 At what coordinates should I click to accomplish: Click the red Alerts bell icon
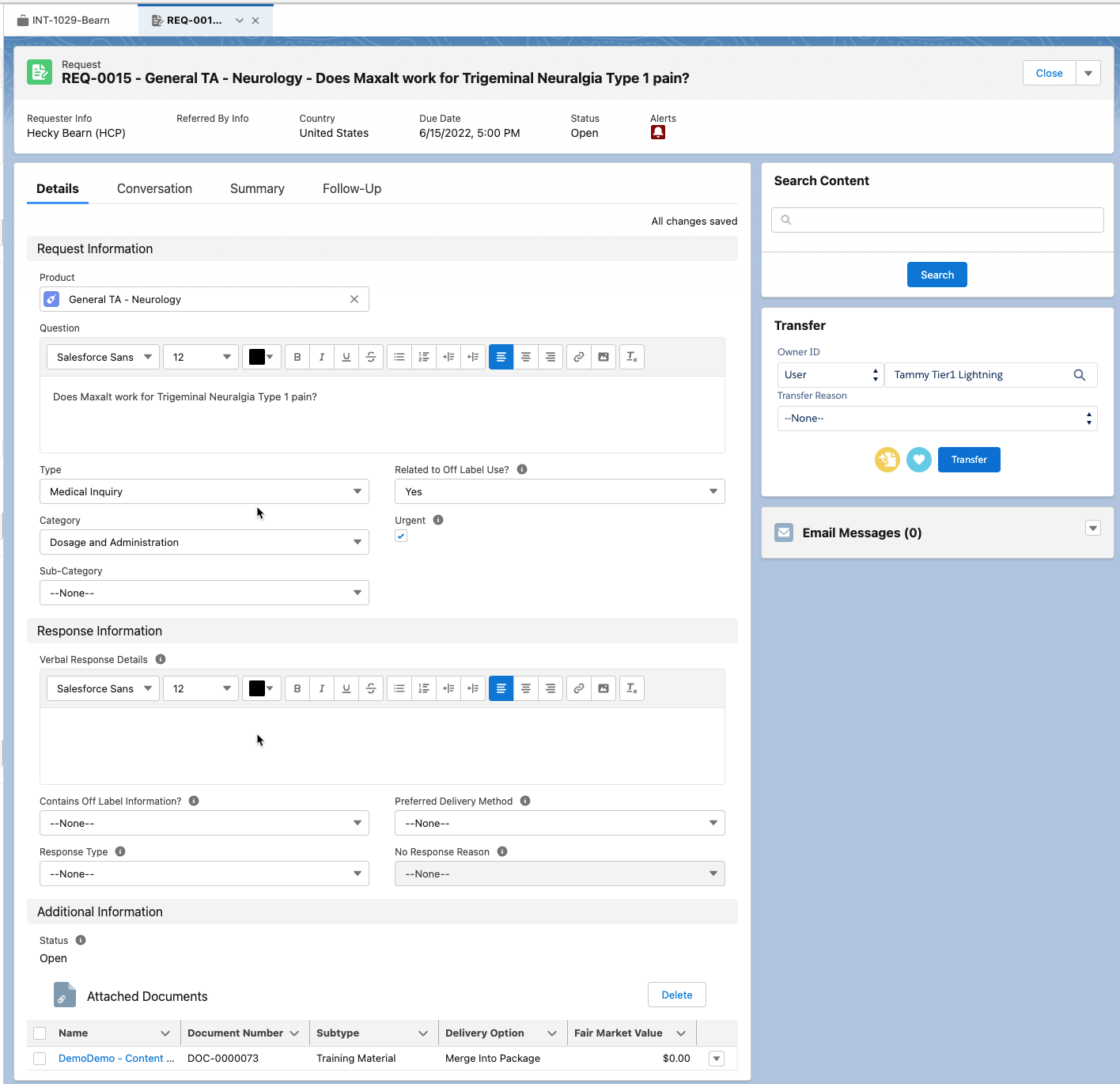[658, 133]
